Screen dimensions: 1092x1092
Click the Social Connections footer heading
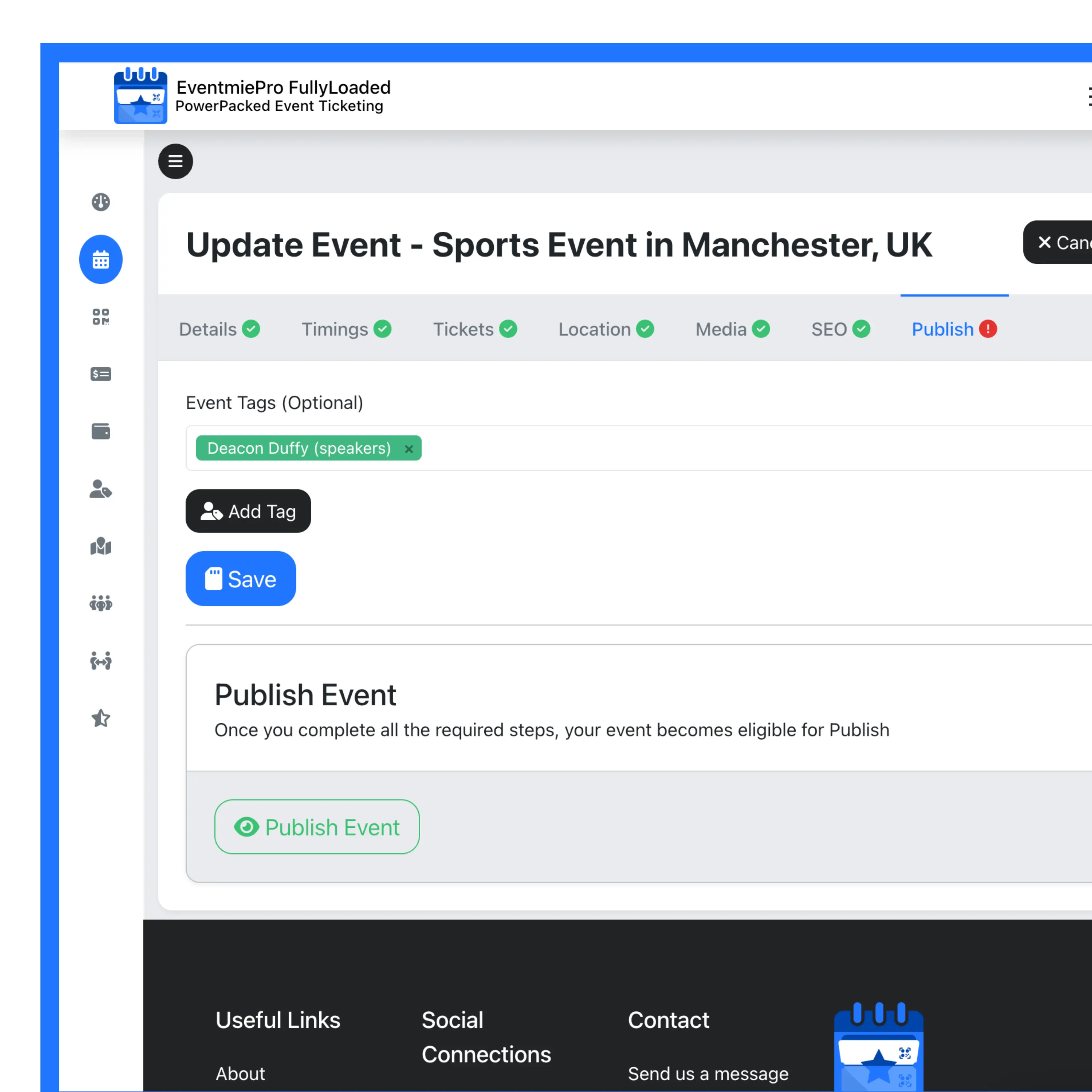[x=486, y=1037]
